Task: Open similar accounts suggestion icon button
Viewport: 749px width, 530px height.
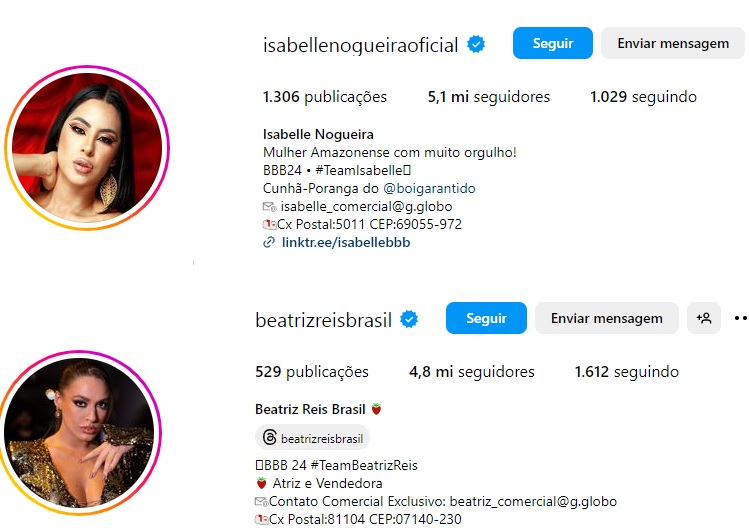Action: tap(704, 318)
